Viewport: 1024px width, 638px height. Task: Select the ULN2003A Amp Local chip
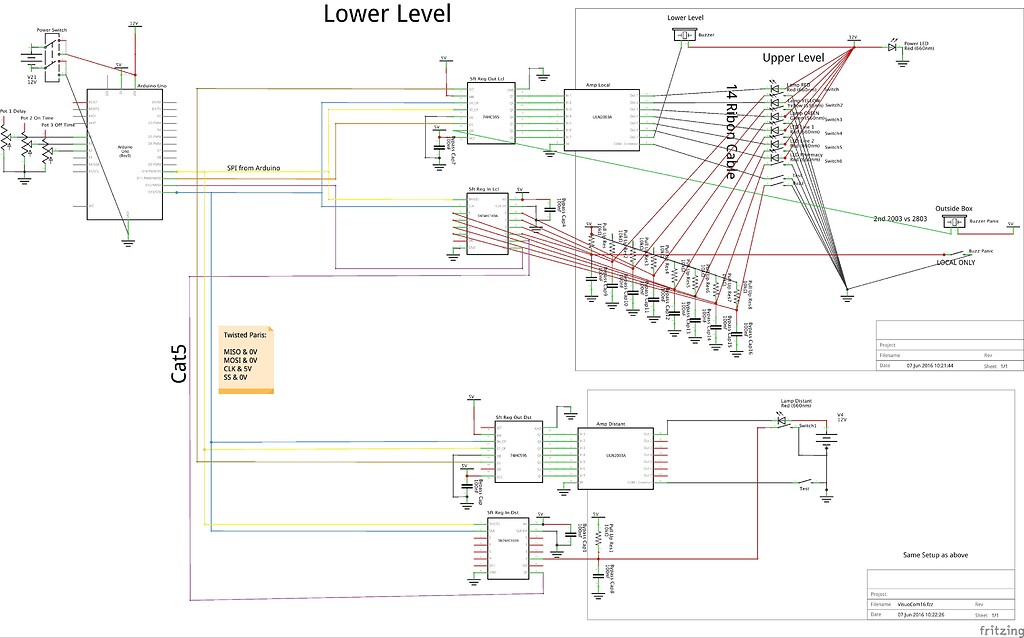[601, 118]
